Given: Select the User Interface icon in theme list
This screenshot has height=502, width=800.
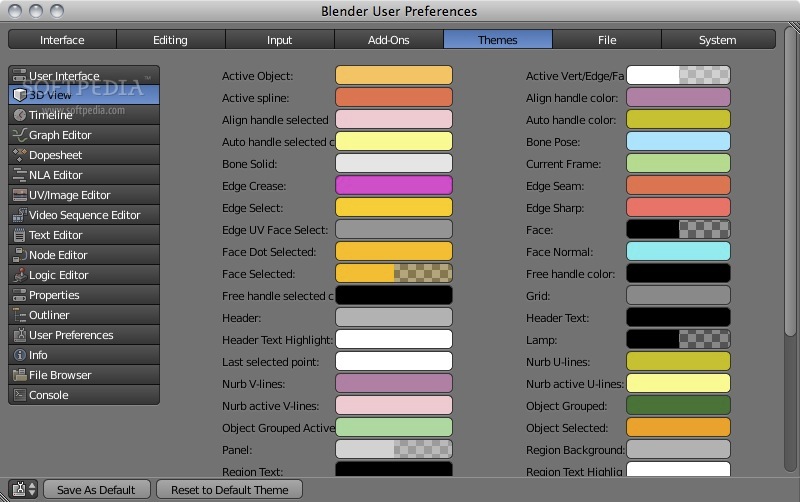Looking at the screenshot, I should click(19, 76).
